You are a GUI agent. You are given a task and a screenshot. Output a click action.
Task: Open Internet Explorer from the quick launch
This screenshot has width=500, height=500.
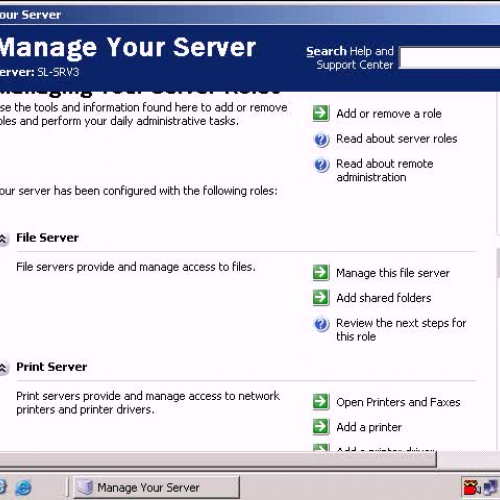(23, 488)
